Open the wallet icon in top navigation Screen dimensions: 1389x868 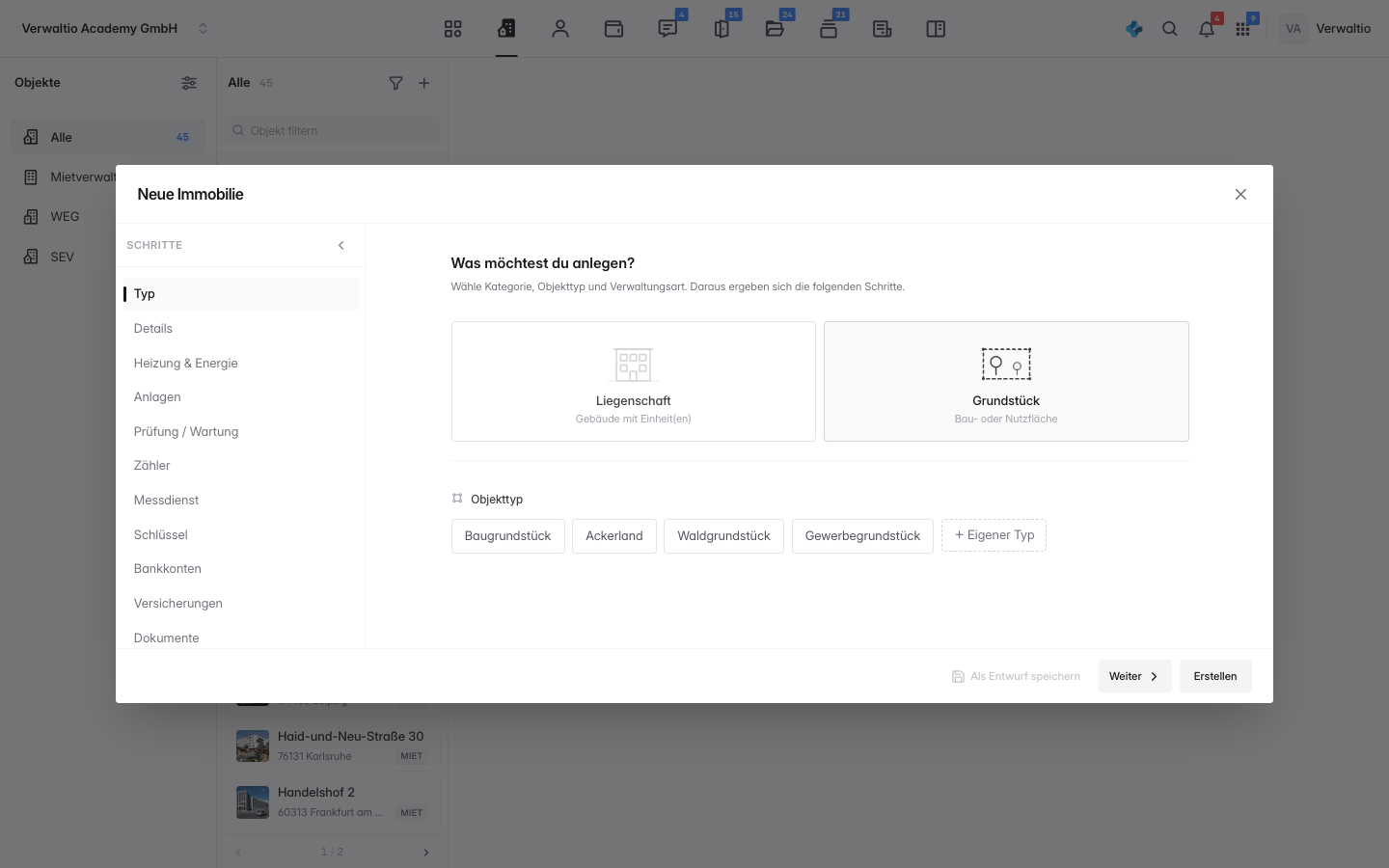pos(613,29)
